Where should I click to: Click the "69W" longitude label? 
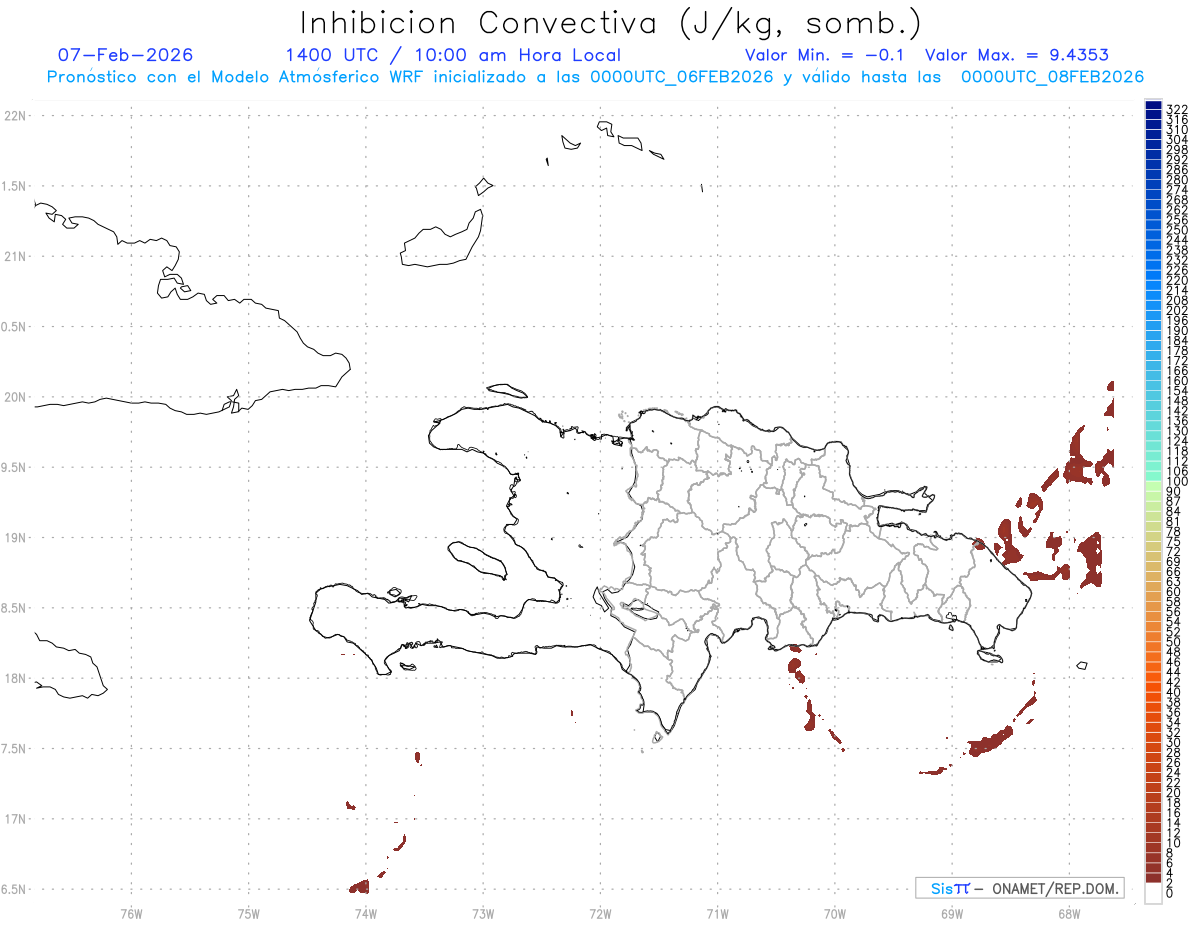[x=952, y=913]
